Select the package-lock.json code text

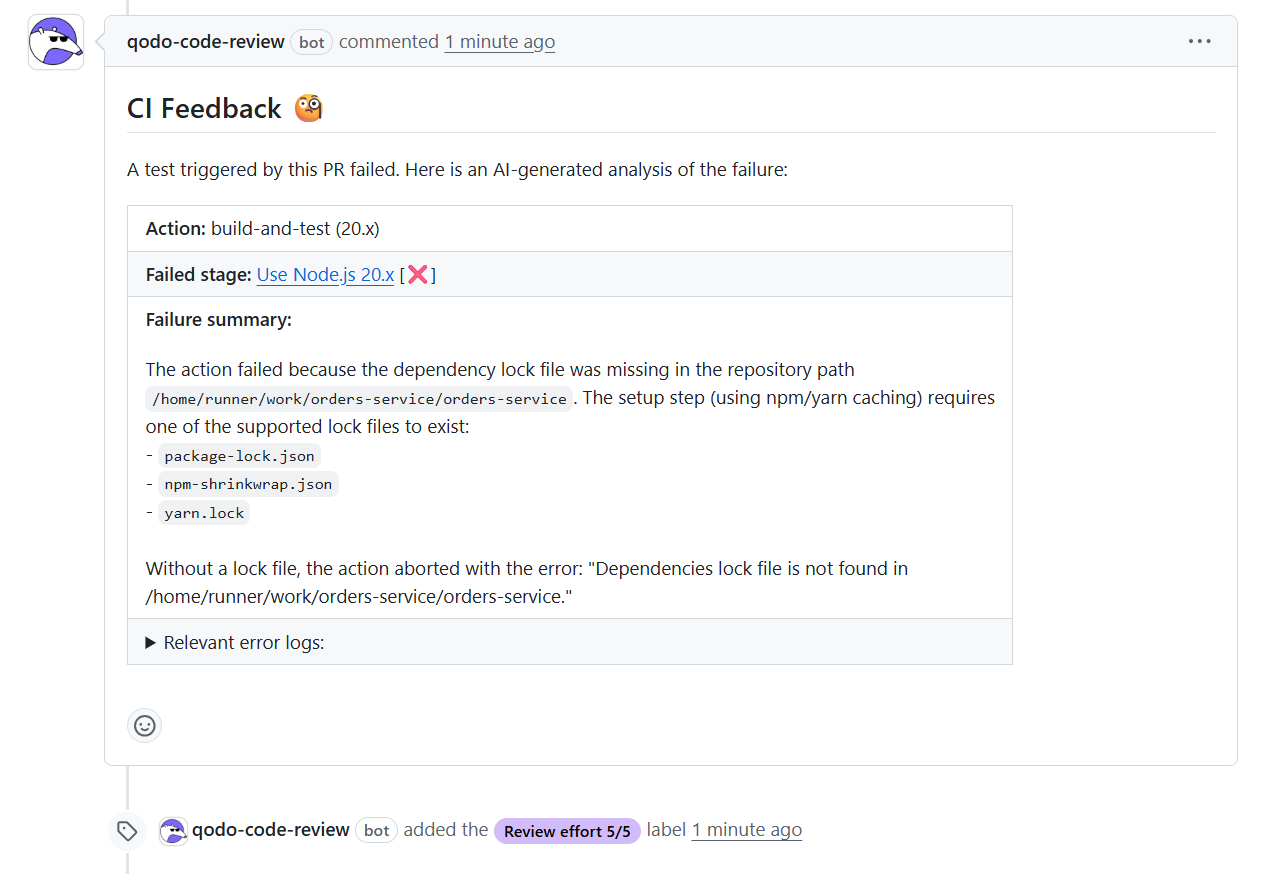click(x=240, y=455)
